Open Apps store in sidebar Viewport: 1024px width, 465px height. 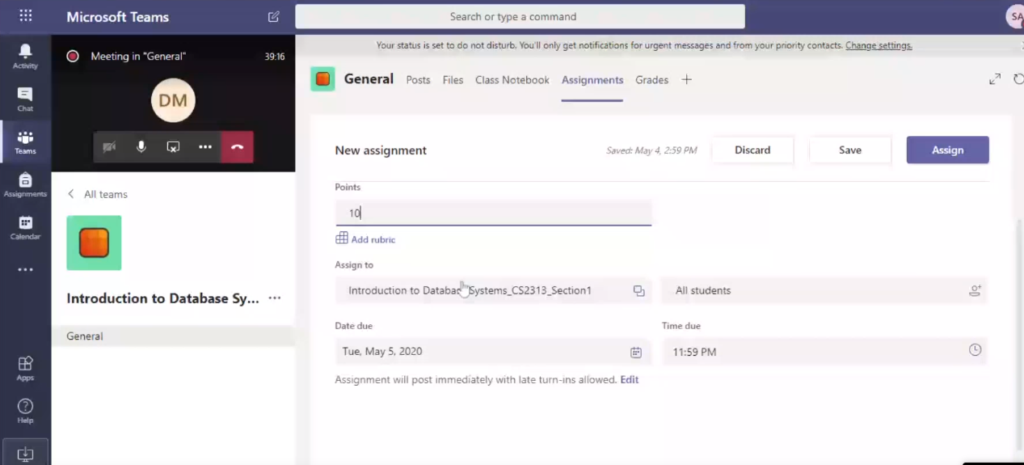click(25, 369)
